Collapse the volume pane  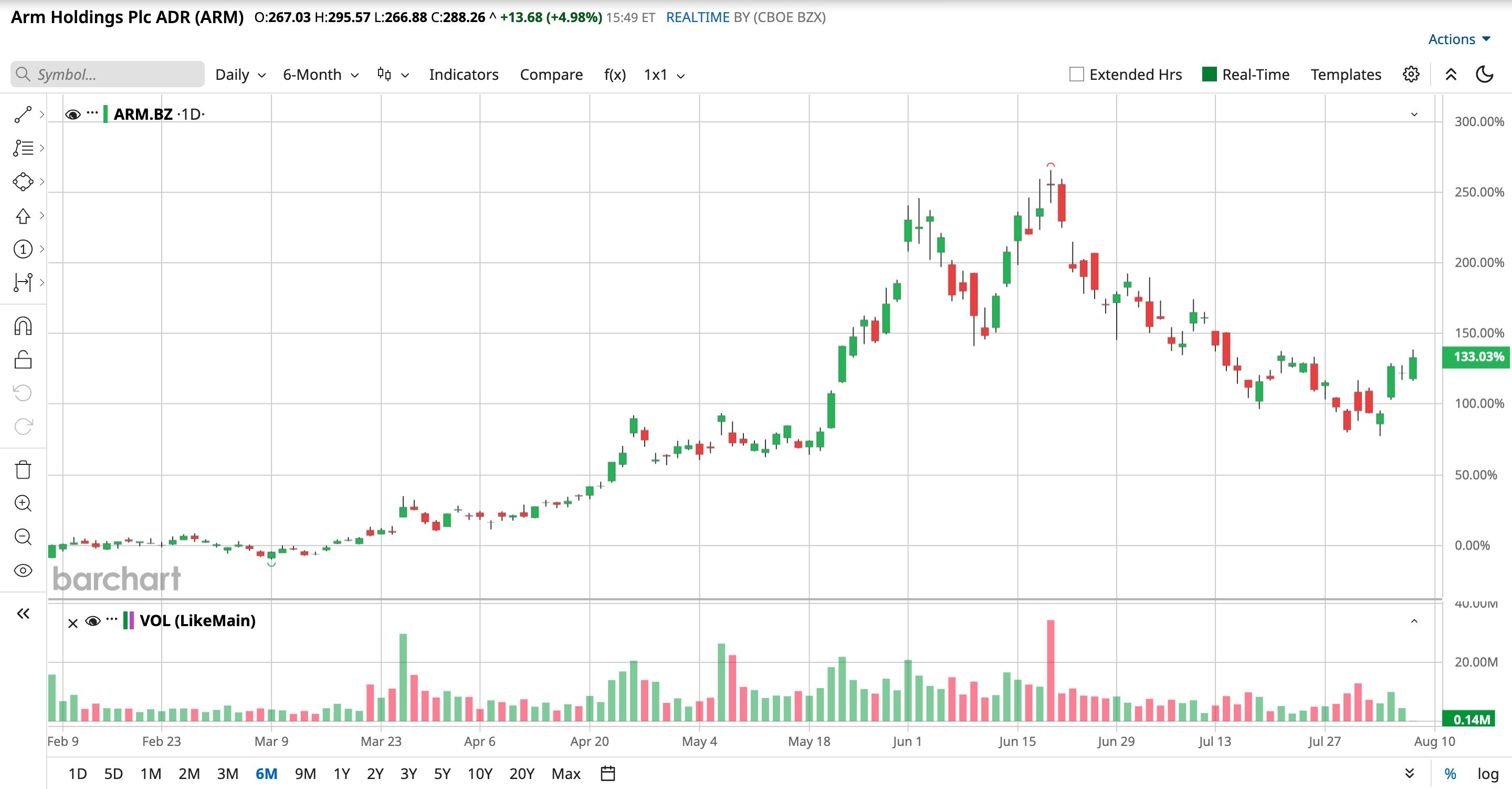pyautogui.click(x=1414, y=621)
